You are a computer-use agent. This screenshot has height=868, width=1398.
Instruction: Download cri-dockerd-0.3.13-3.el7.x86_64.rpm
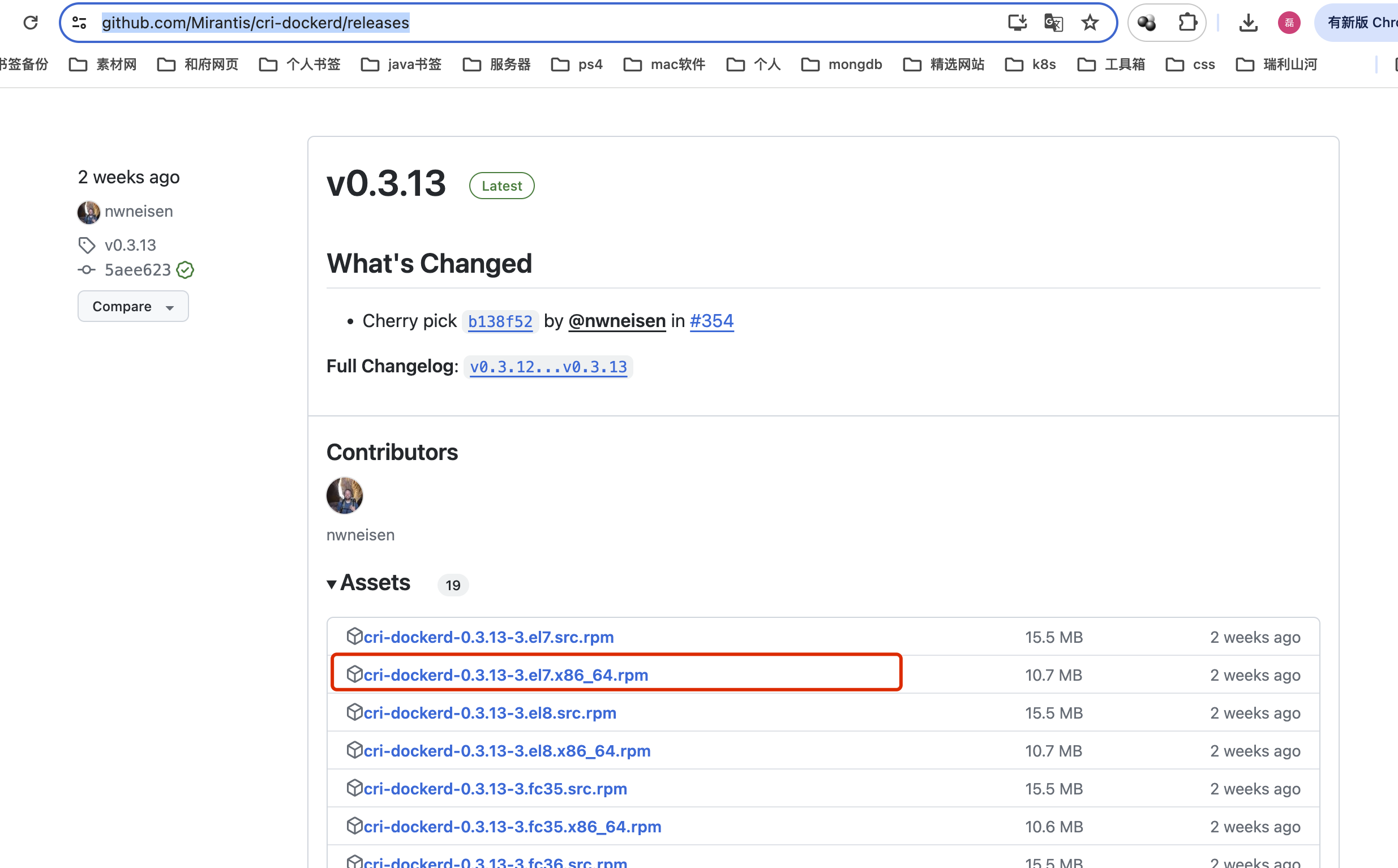506,675
